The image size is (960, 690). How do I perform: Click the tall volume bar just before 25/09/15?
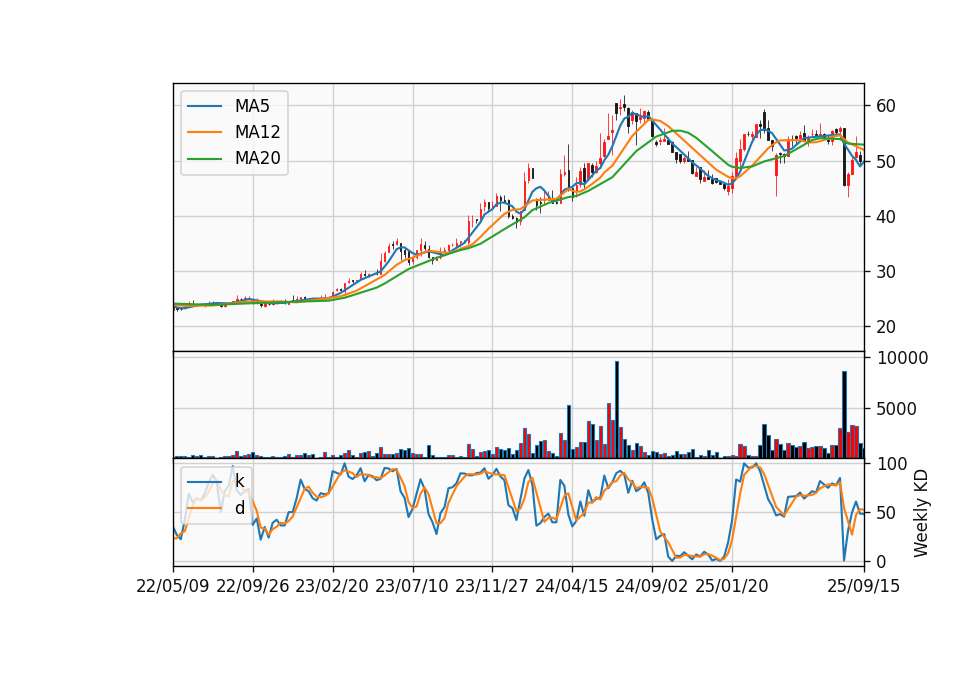pyautogui.click(x=844, y=414)
